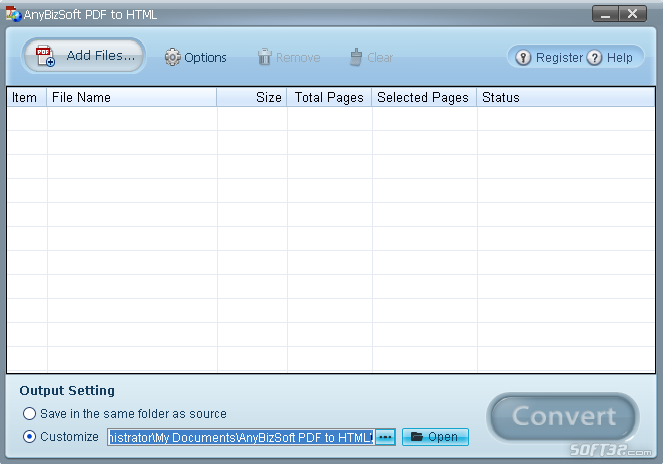Open the output folder
The image size is (663, 464).
pos(435,437)
